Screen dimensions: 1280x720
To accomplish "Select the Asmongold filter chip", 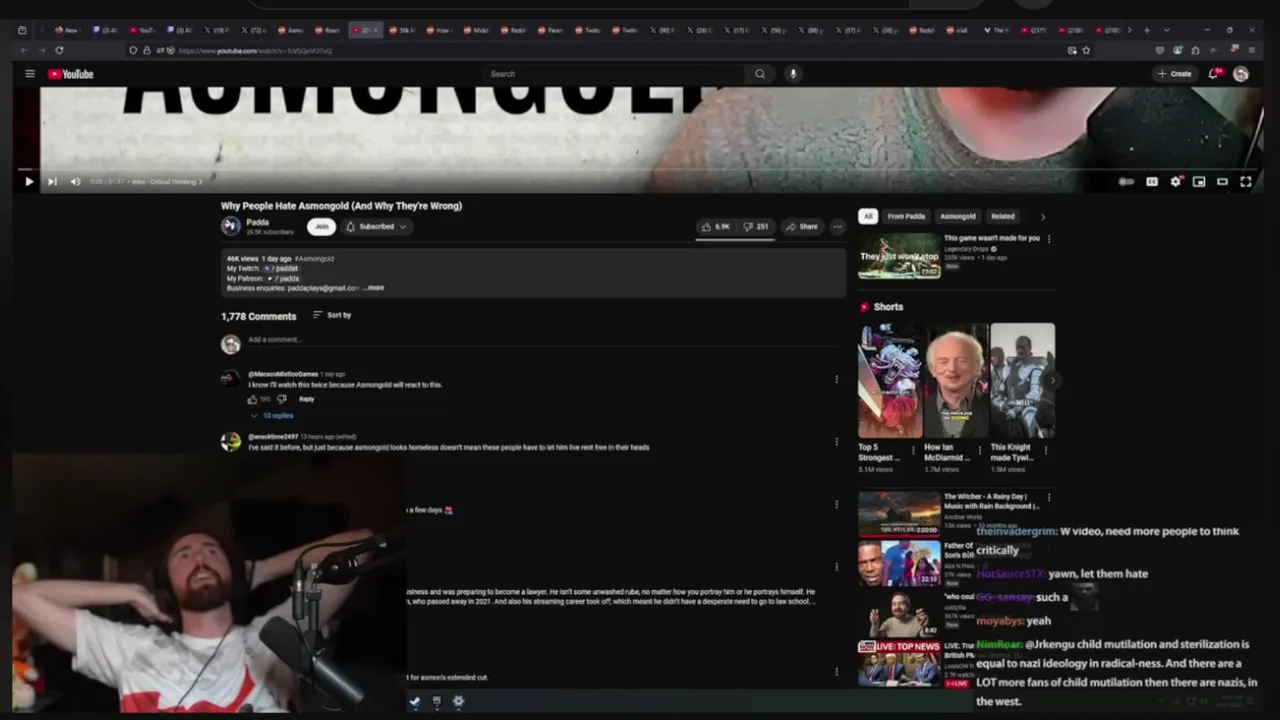I will point(957,216).
